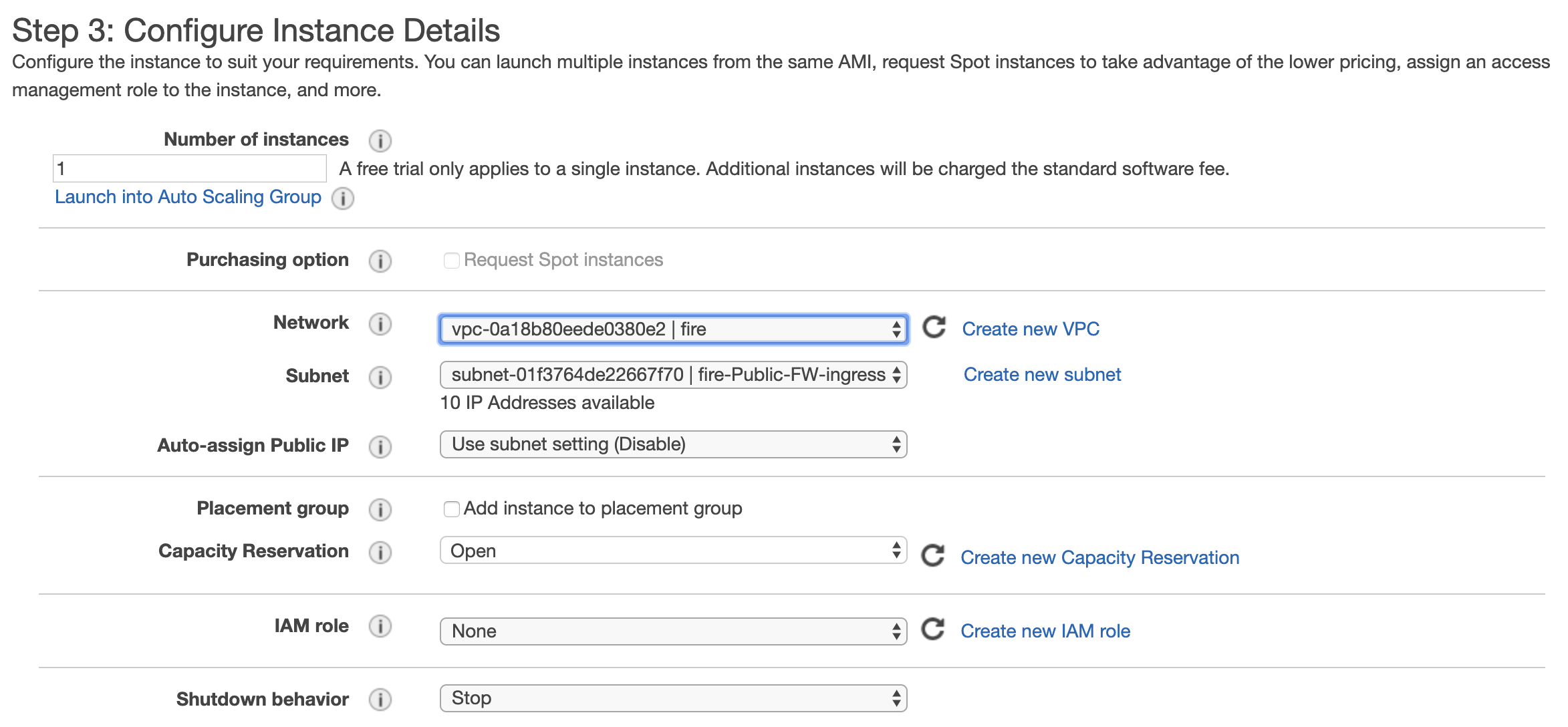Image resolution: width=1568 pixels, height=727 pixels.
Task: Expand Auto-assign Public IP dropdown
Action: pyautogui.click(x=672, y=444)
